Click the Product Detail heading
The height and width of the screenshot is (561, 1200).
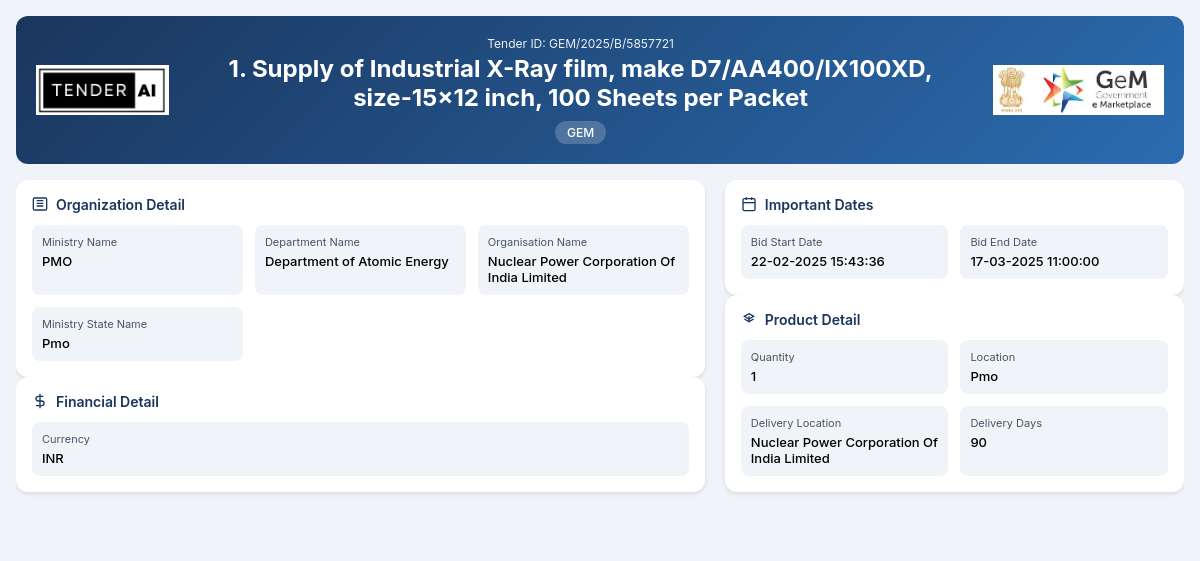pos(812,320)
